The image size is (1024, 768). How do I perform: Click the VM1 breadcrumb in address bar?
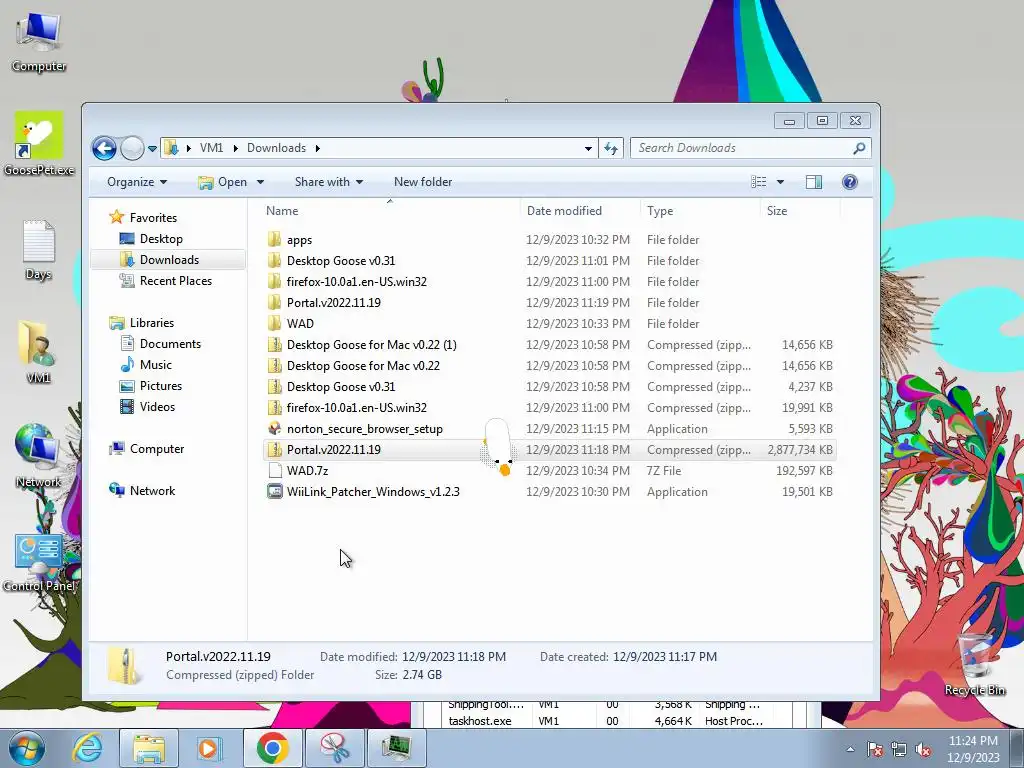(211, 148)
